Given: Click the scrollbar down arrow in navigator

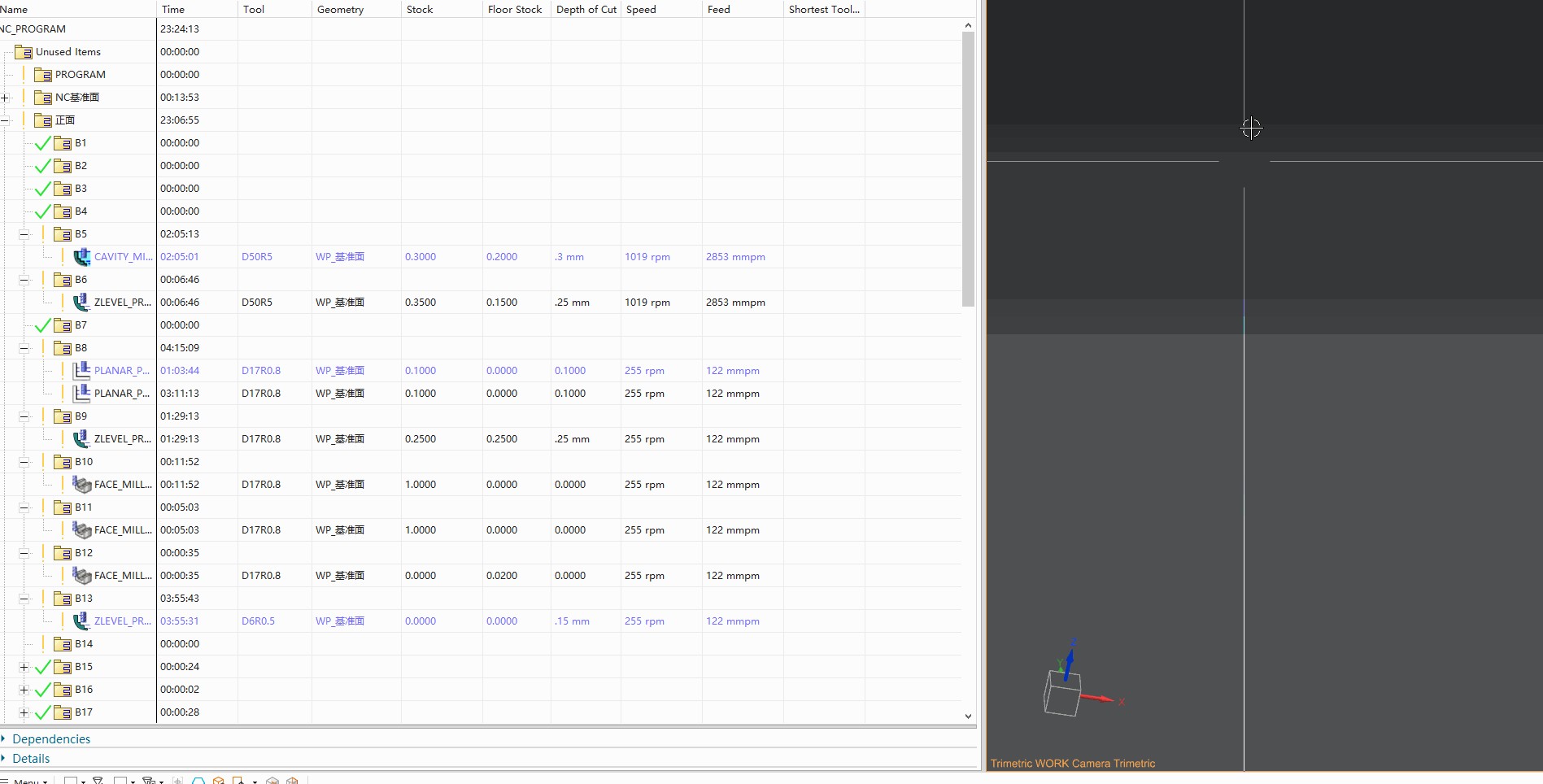Looking at the screenshot, I should (968, 716).
